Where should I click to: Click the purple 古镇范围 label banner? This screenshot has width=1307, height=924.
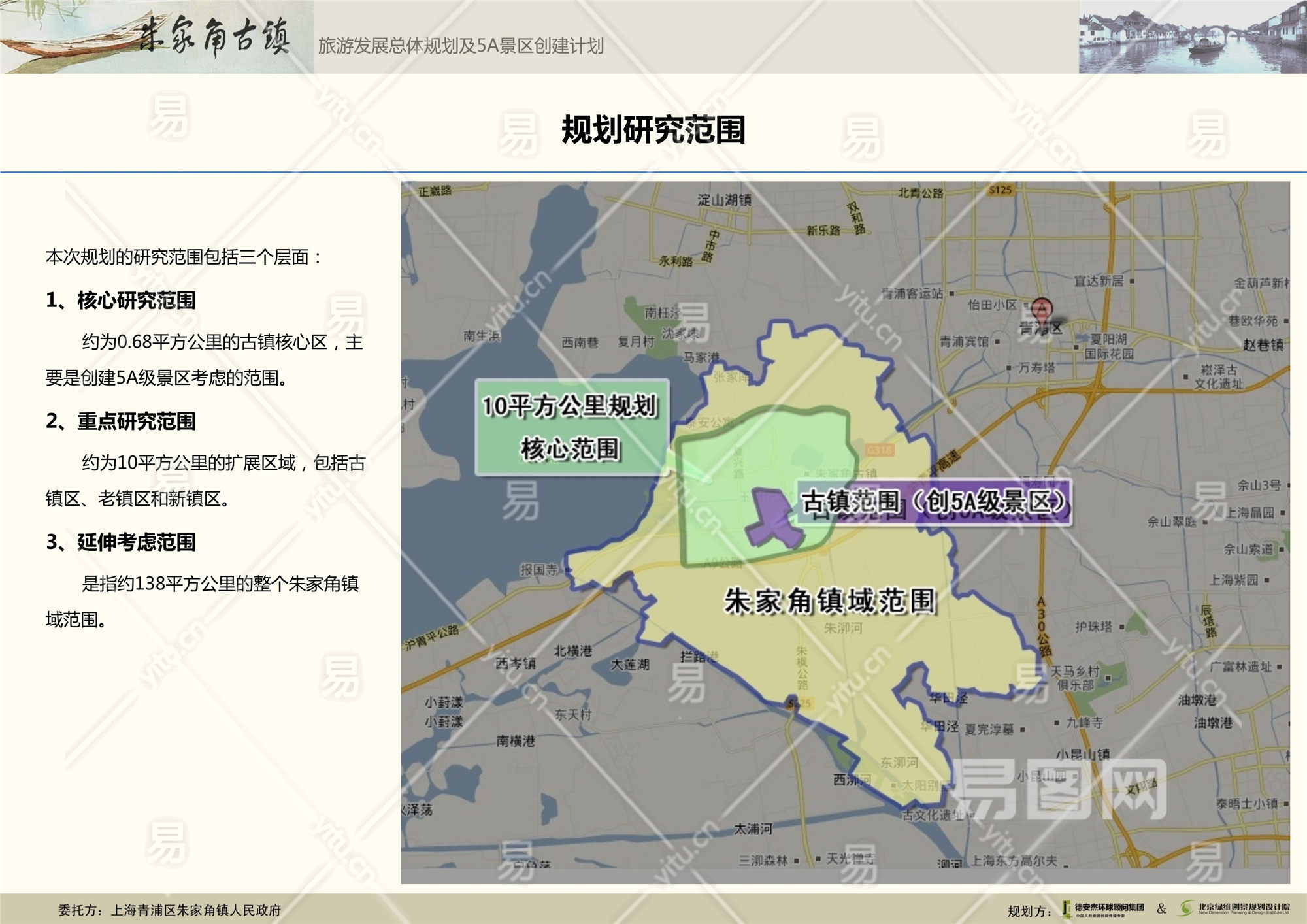(x=935, y=503)
